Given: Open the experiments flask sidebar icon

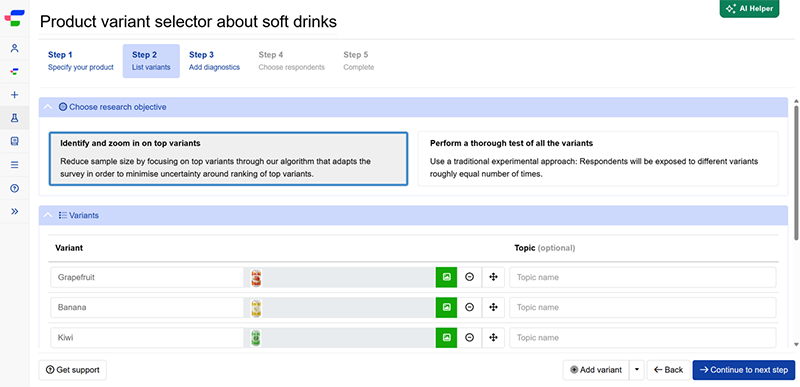Looking at the screenshot, I should tap(14, 118).
